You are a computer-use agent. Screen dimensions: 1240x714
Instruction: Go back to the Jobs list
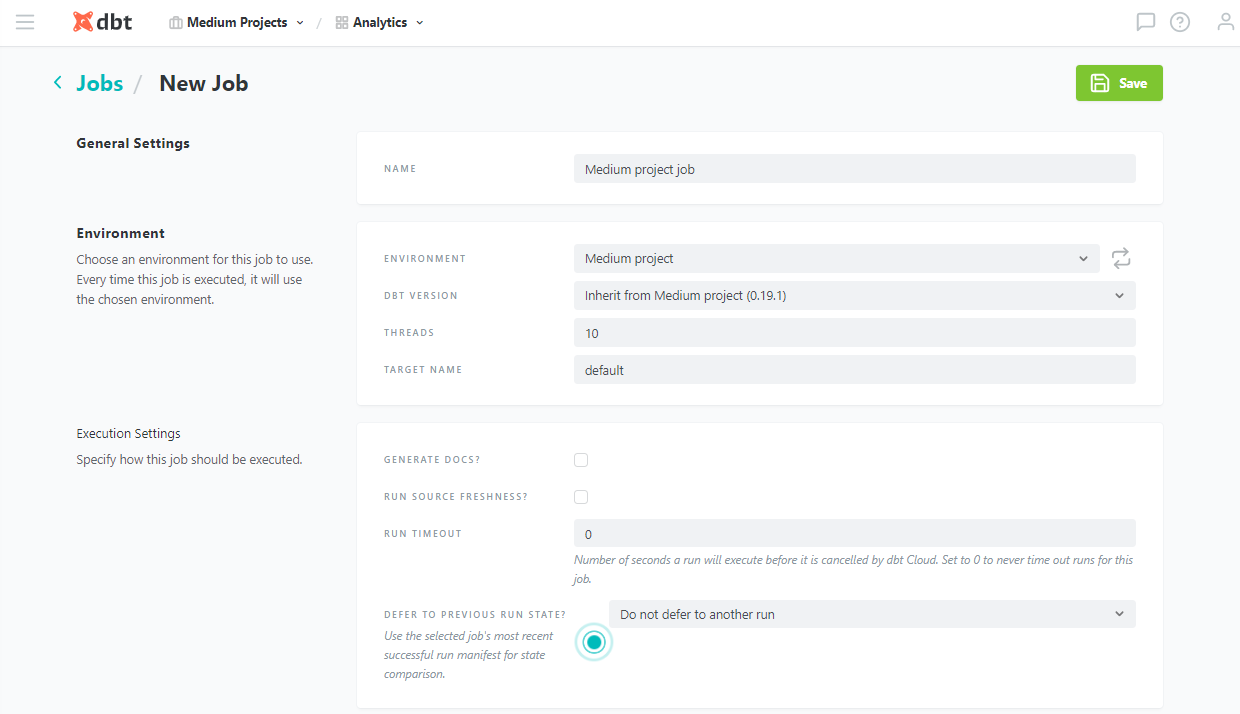point(100,83)
